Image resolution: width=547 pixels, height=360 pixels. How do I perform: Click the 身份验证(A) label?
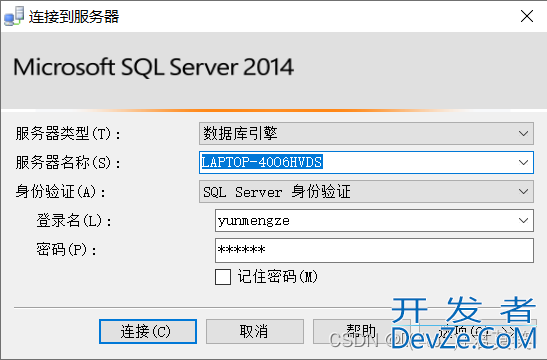[x=61, y=192]
